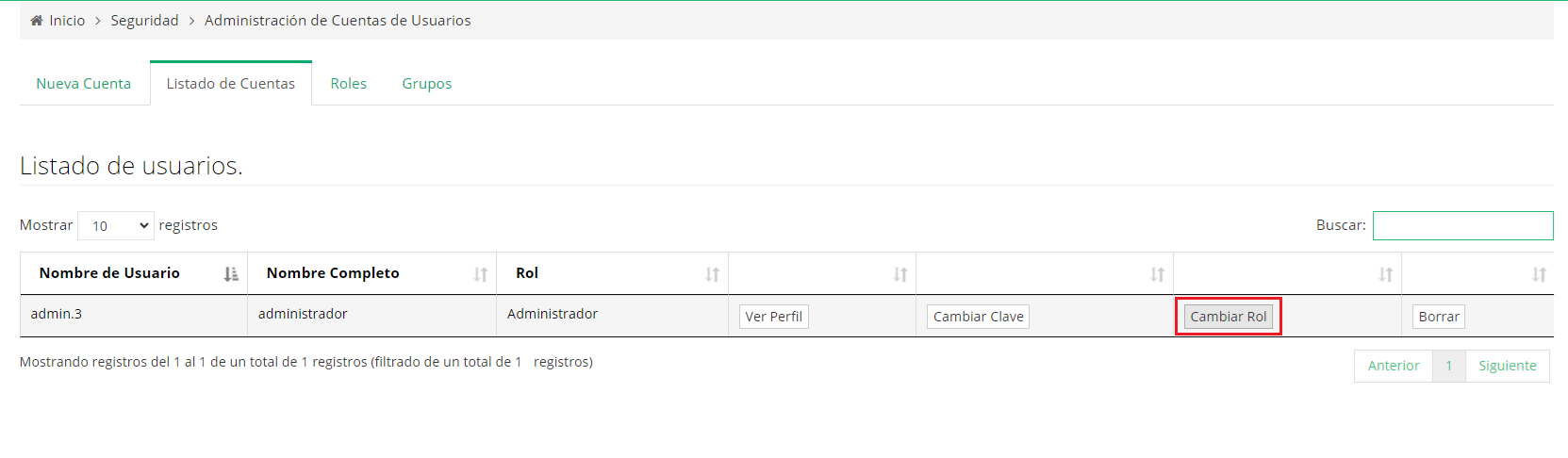Sort by Nombre de Usuario column icon
1568x458 pixels.
point(231,274)
